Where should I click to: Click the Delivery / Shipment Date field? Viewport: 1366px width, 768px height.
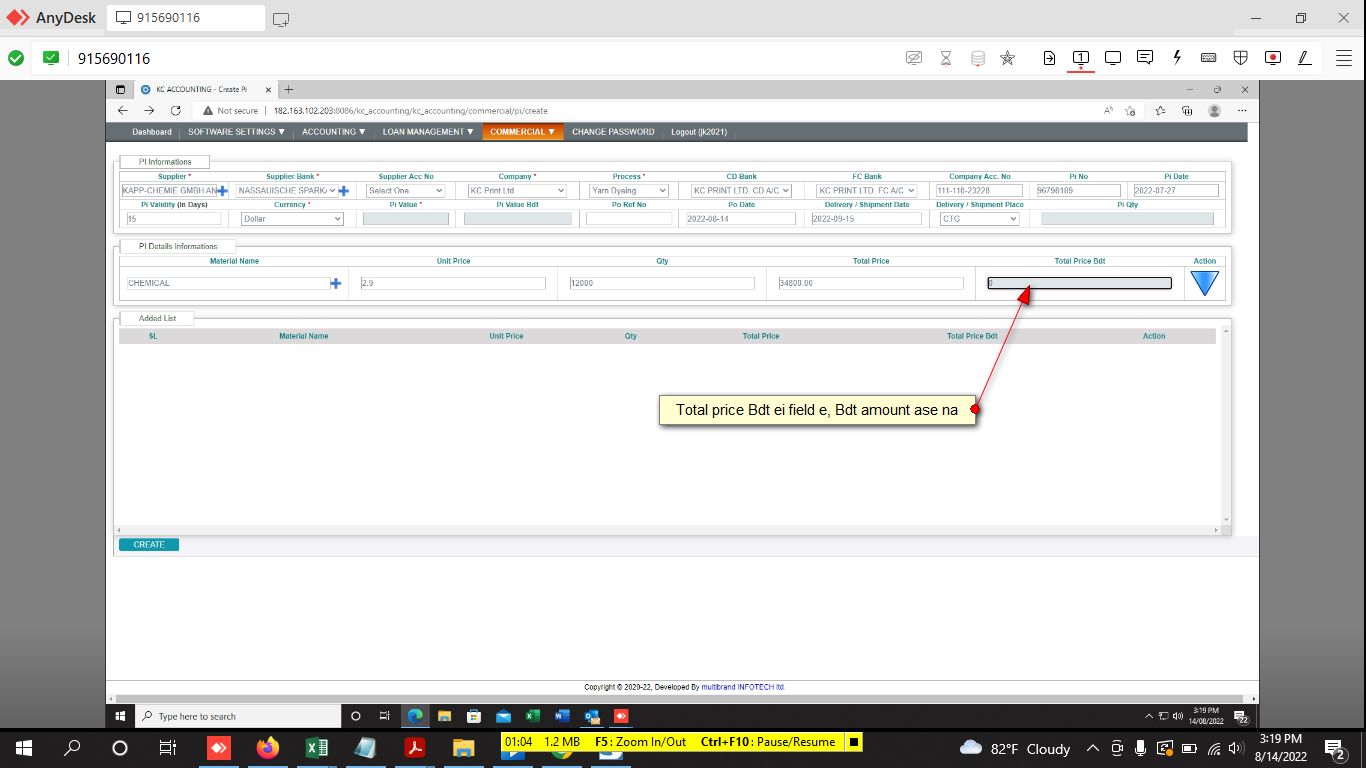[x=866, y=218]
